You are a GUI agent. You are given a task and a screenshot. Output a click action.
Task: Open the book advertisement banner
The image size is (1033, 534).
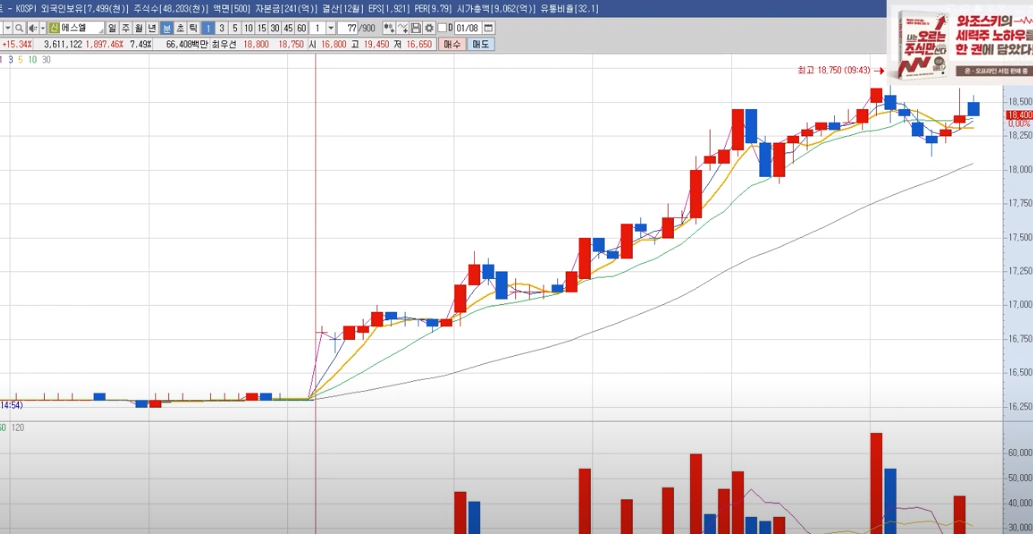click(x=960, y=43)
